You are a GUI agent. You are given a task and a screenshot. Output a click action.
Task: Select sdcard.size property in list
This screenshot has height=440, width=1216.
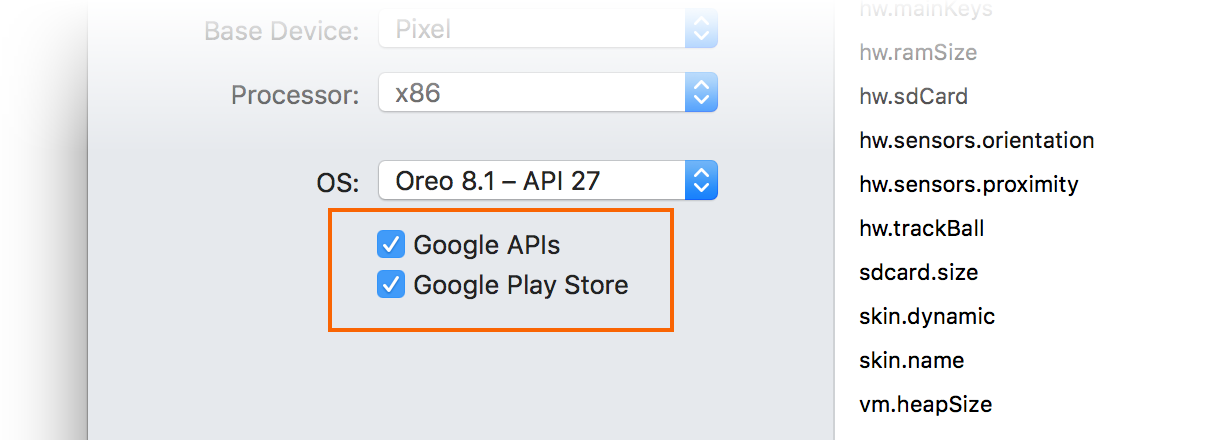coord(918,272)
